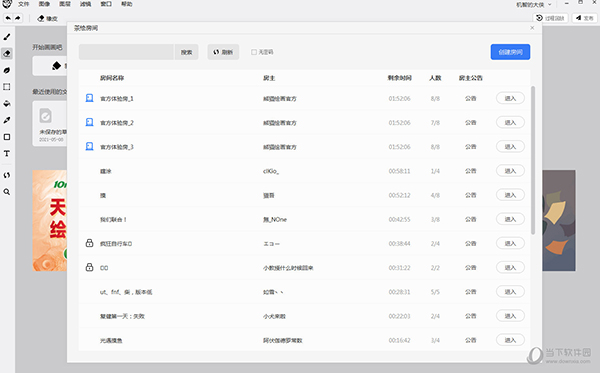The image size is (600, 373).
Task: Enter the room with 00:22:03 remaining
Action: tap(510, 316)
